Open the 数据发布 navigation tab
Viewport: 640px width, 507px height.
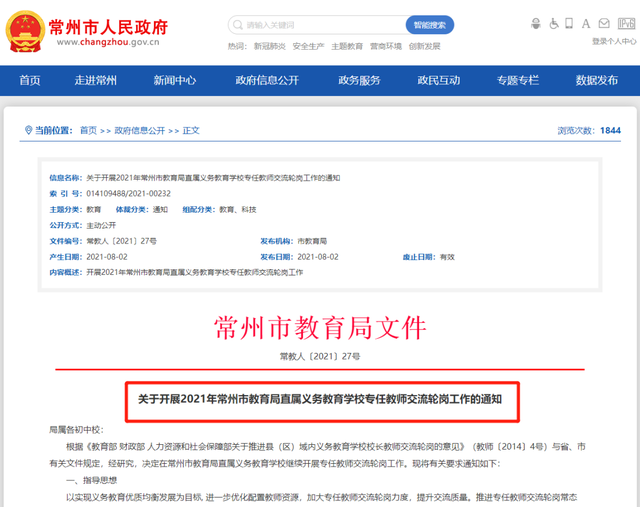click(597, 80)
